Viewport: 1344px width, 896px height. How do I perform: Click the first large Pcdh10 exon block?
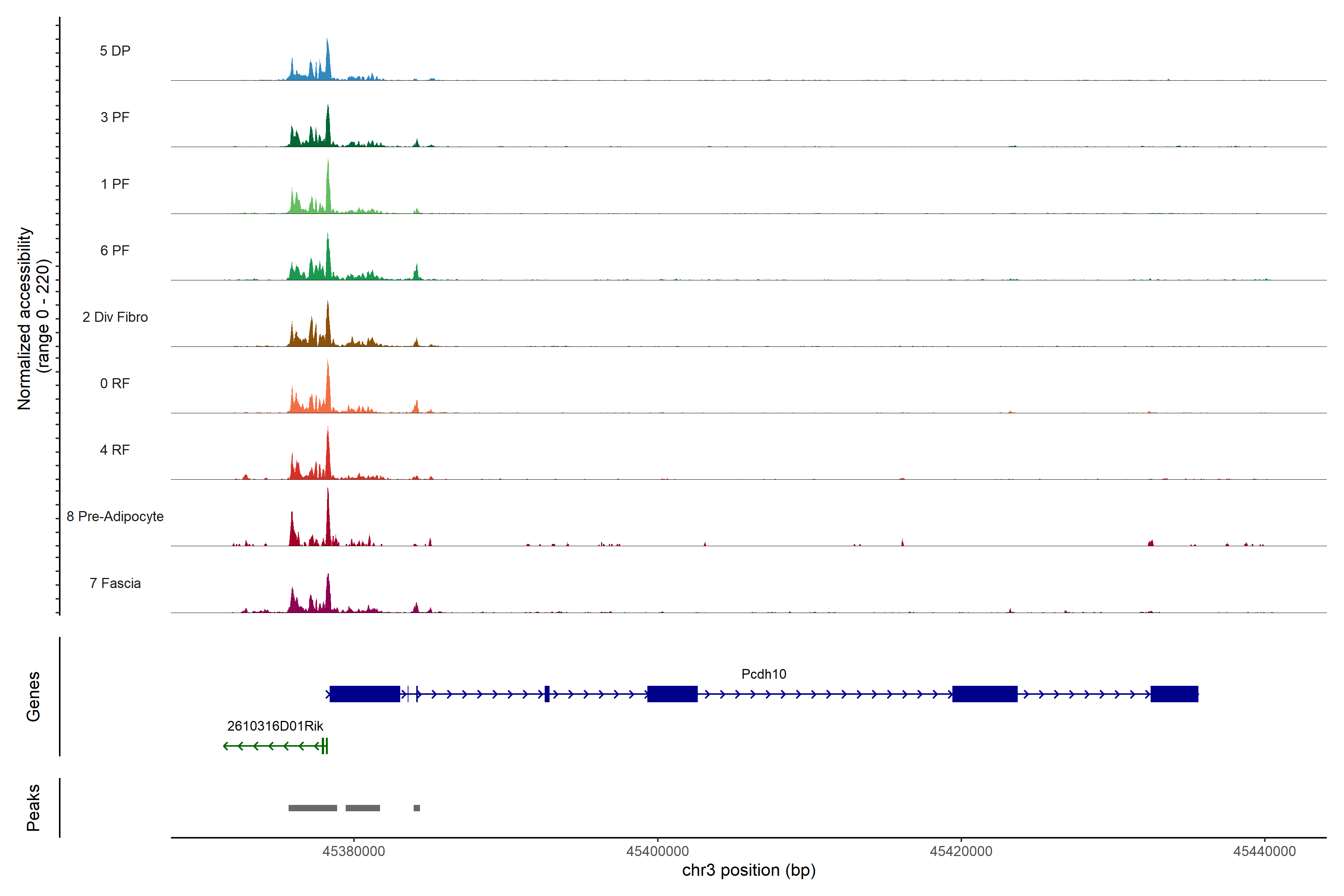(x=365, y=694)
